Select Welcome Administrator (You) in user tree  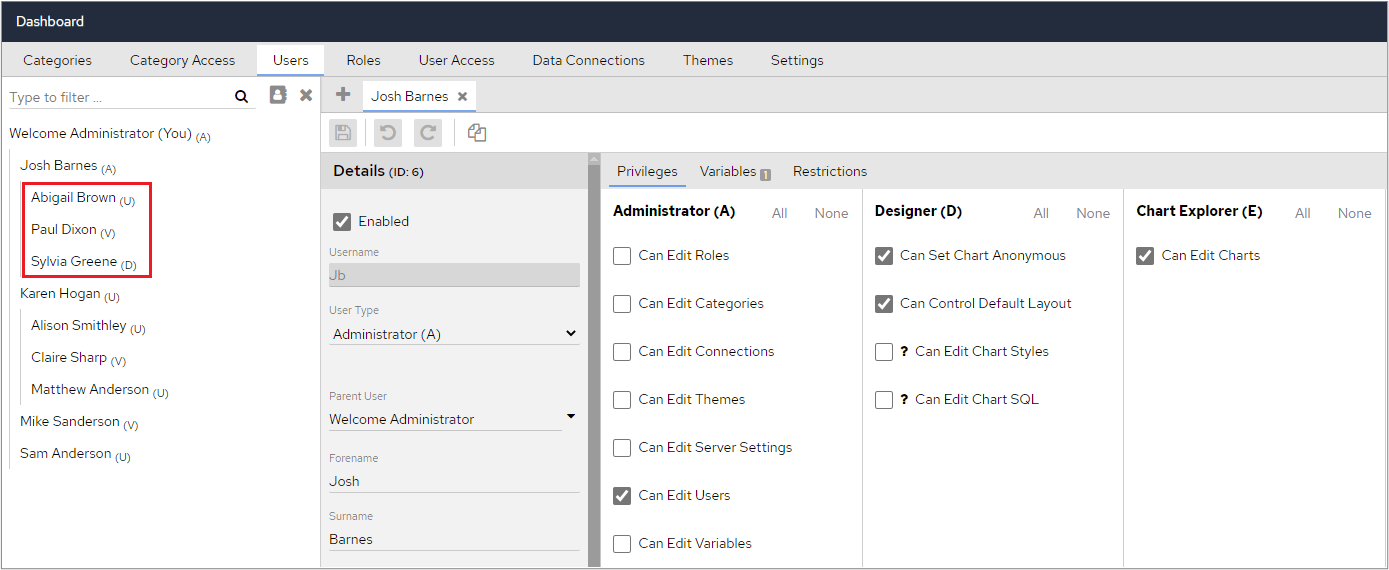pos(110,134)
